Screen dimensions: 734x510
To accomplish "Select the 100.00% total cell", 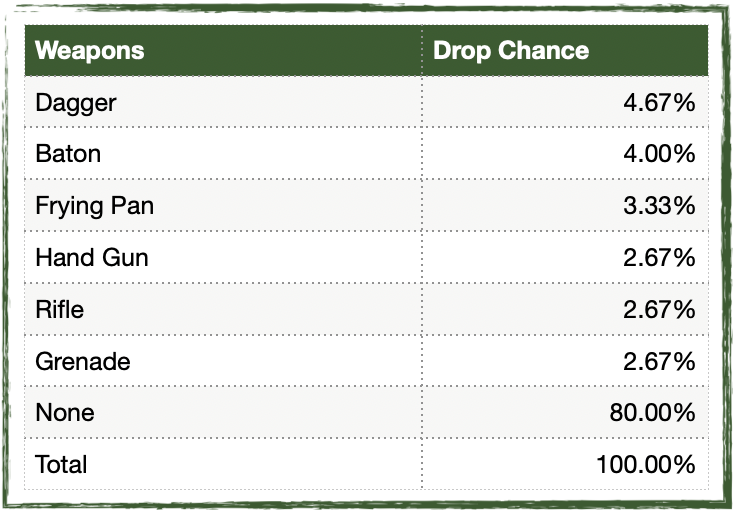I will [565, 465].
